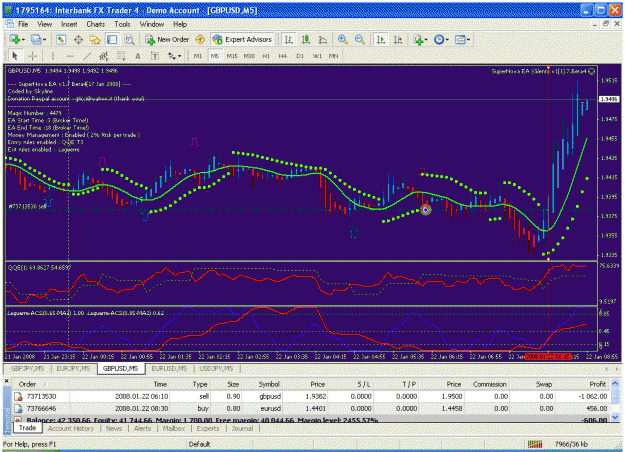Image resolution: width=625 pixels, height=452 pixels.
Task: Switch timeframe to H4
Action: pyautogui.click(x=283, y=56)
